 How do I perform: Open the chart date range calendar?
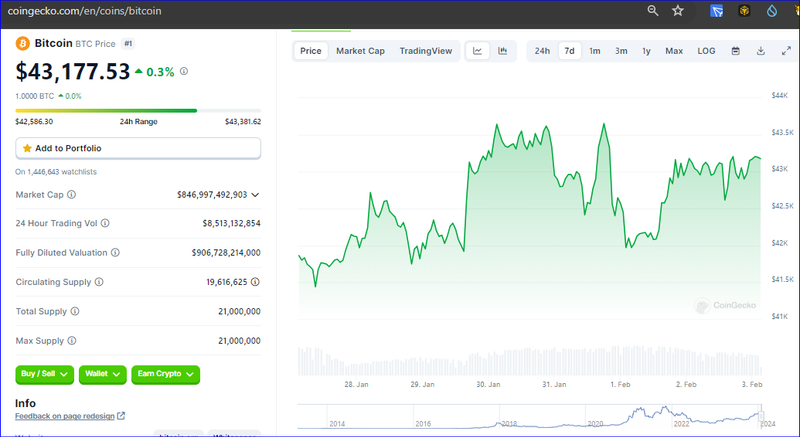tap(735, 51)
